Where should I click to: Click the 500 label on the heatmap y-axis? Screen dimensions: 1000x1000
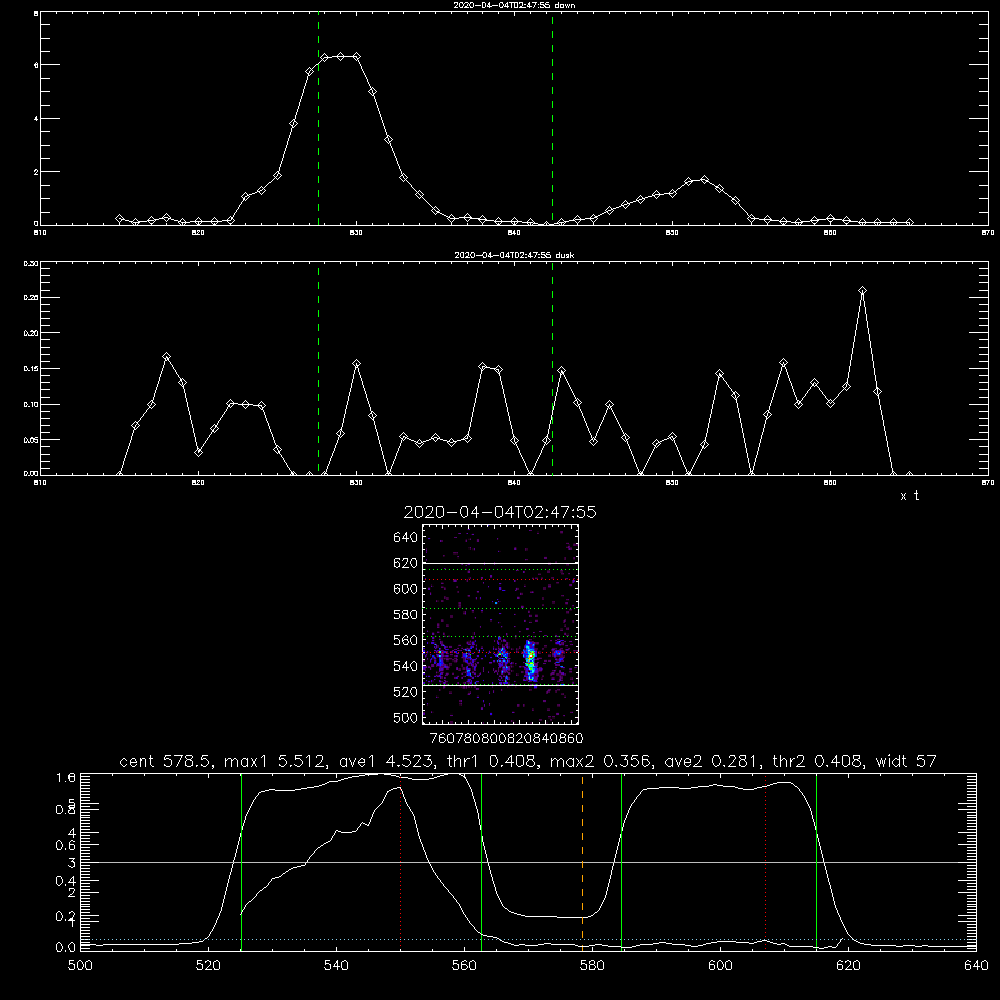406,717
